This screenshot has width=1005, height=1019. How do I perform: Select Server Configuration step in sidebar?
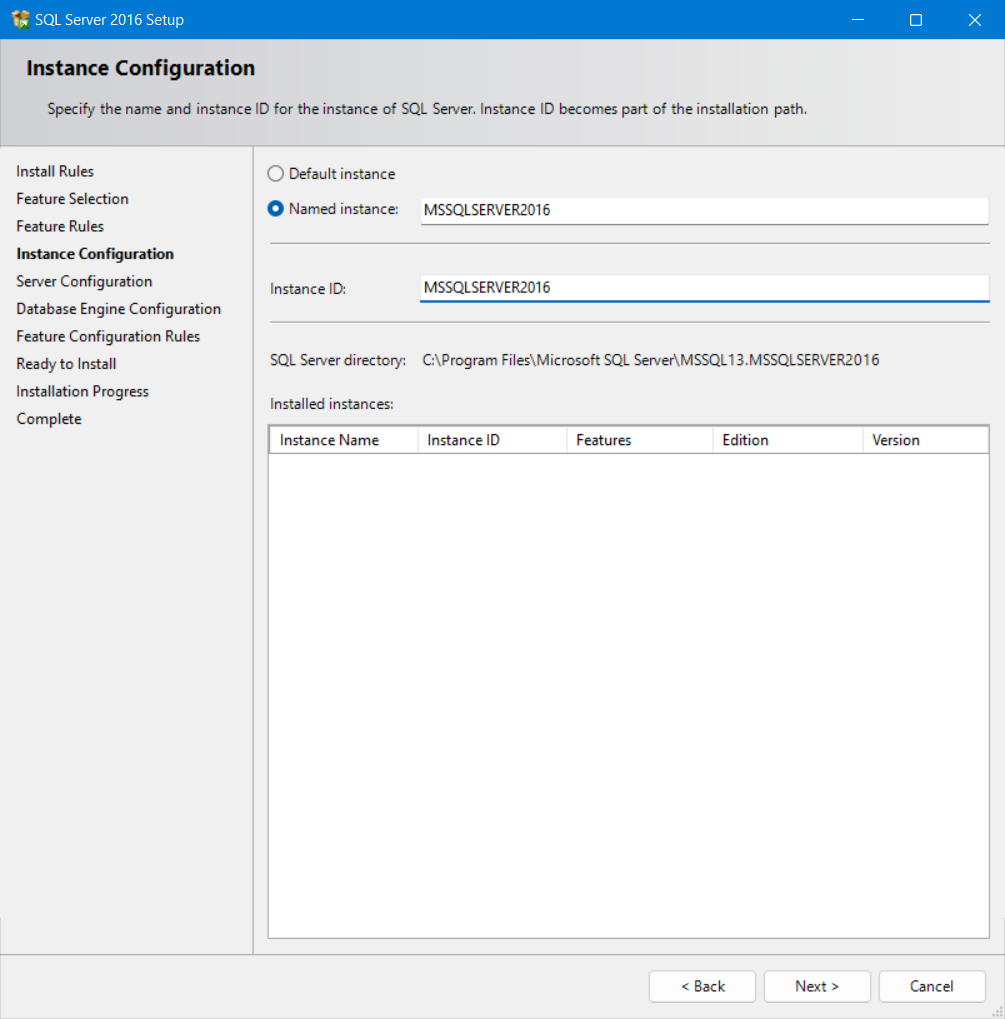[85, 281]
